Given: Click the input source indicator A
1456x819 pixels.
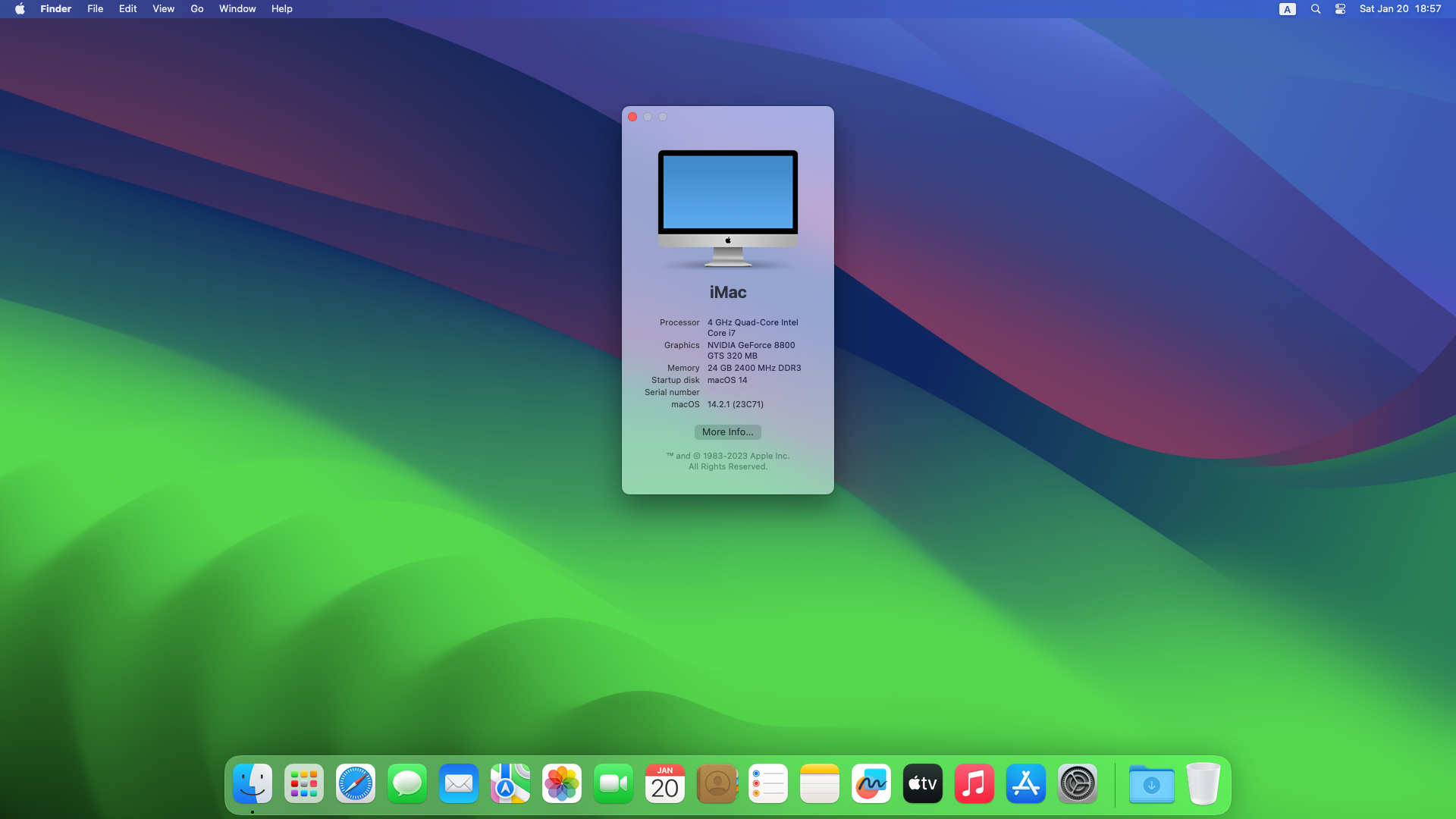Looking at the screenshot, I should pos(1287,9).
